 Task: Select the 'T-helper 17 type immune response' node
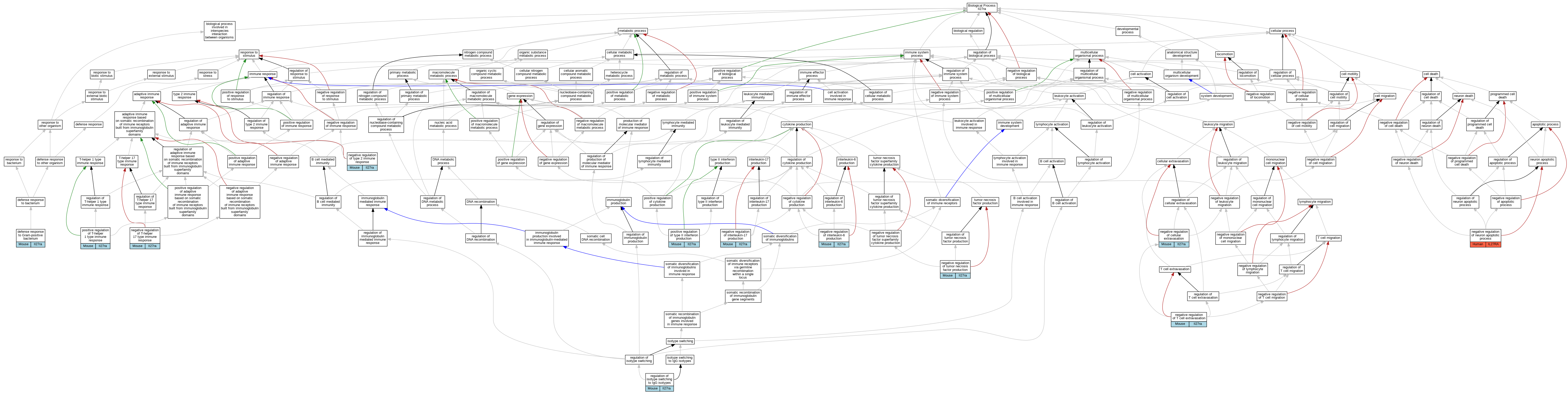point(127,161)
